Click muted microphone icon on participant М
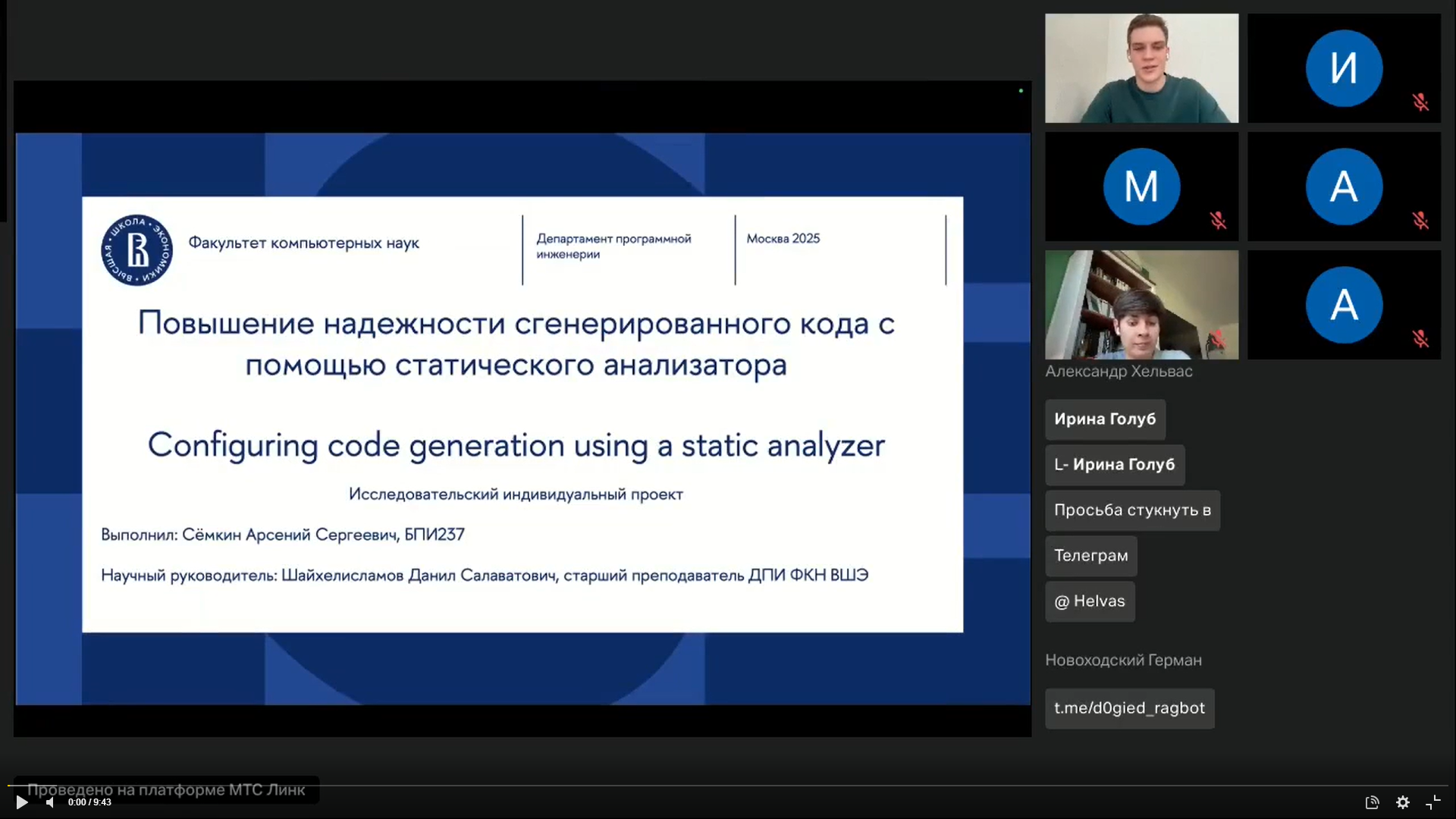The width and height of the screenshot is (1456, 819). tap(1218, 220)
